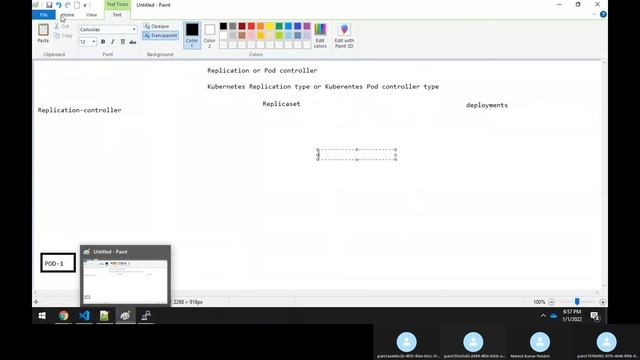Open the Notepad++ taskbar icon
The image size is (640, 360).
tap(104, 316)
